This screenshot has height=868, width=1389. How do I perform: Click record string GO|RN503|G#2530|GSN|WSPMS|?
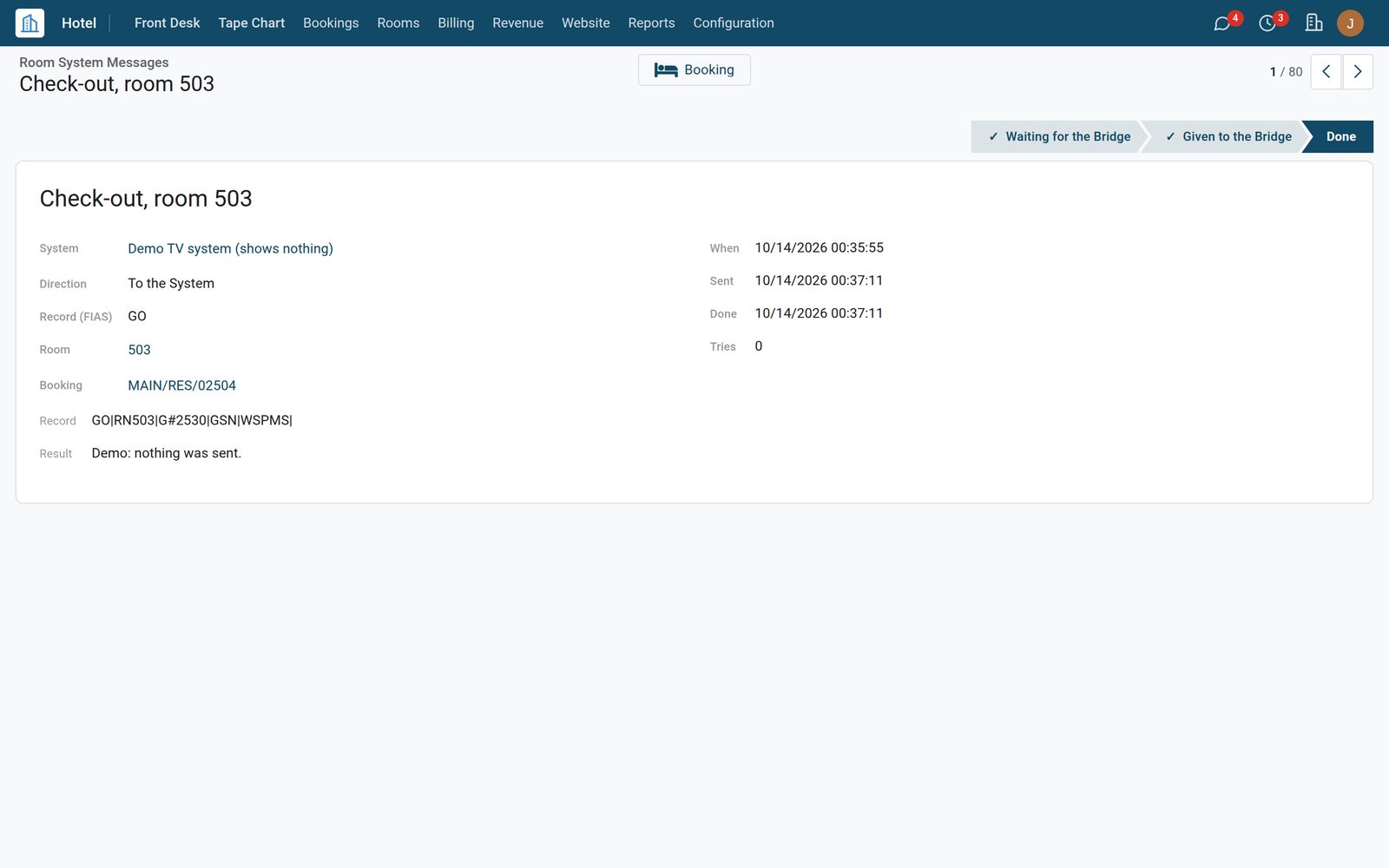tap(192, 420)
